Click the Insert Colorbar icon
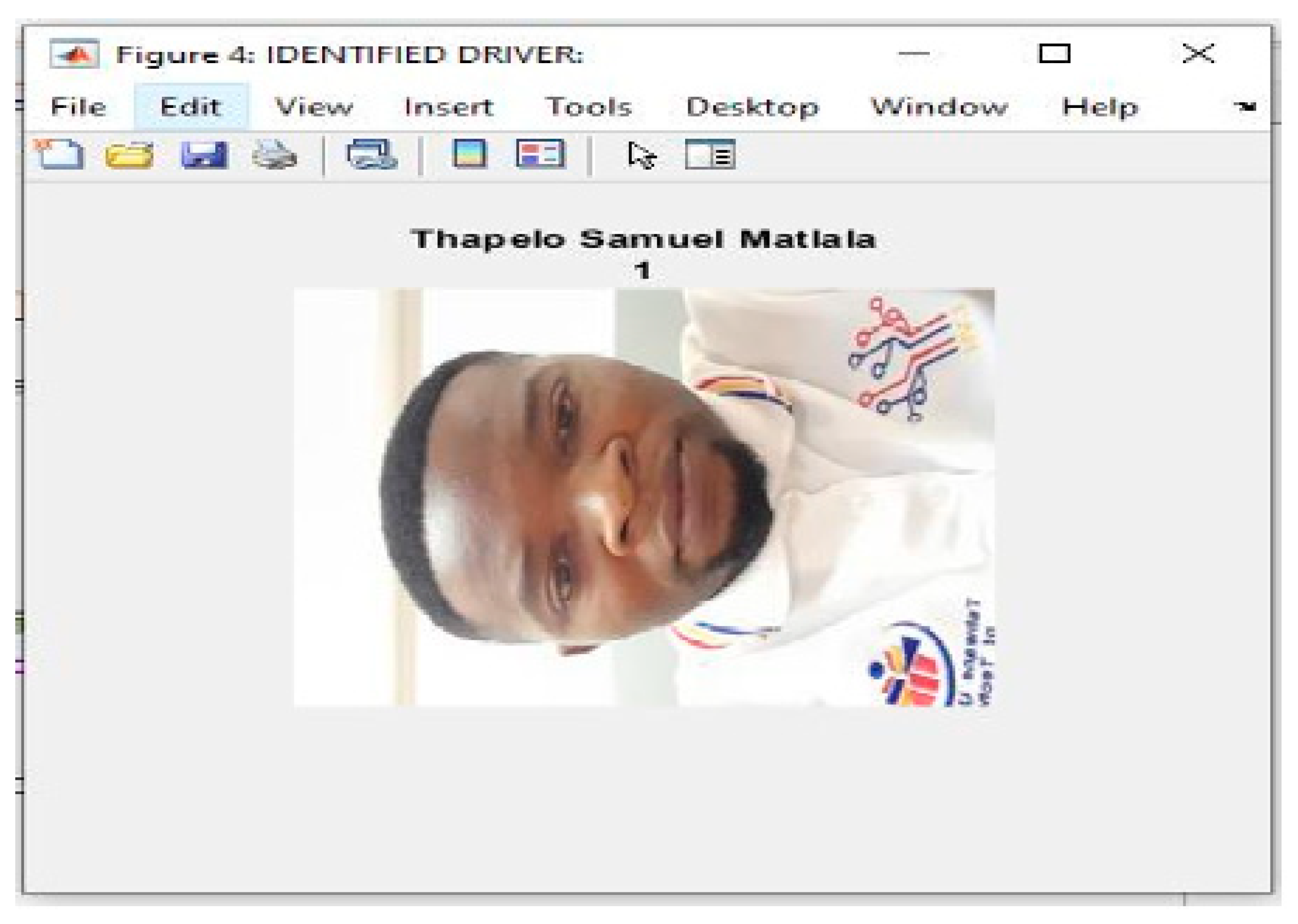This screenshot has width=1298, height=924. tap(469, 154)
